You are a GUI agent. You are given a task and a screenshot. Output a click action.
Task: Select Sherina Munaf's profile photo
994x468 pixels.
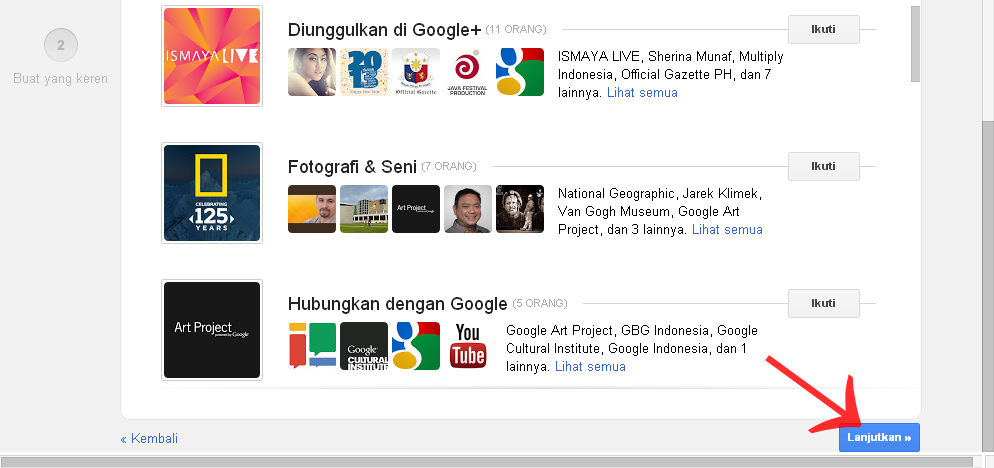(312, 72)
